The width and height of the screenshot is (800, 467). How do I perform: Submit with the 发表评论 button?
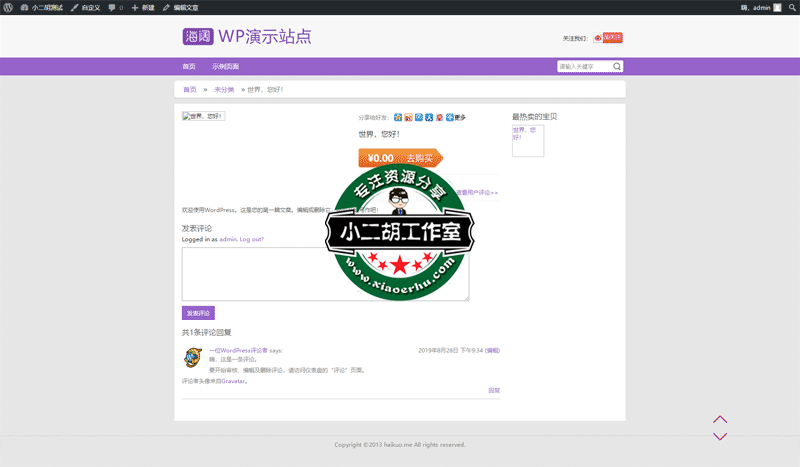[x=198, y=313]
